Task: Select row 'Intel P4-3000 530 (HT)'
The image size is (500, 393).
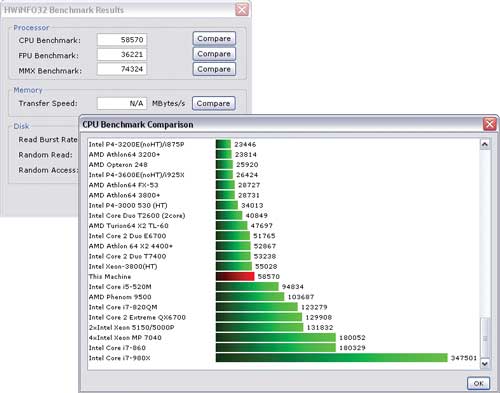Action: [283, 205]
